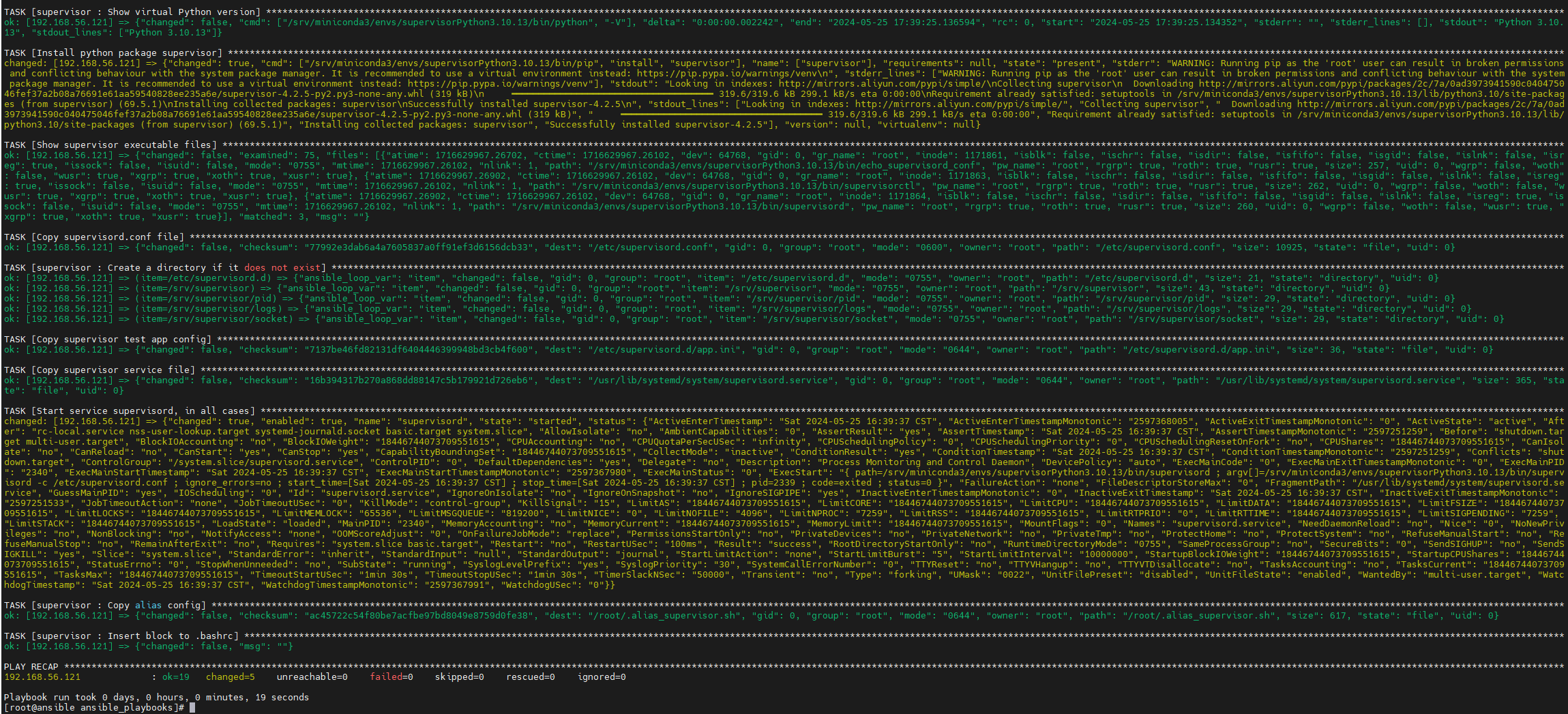The image size is (1568, 714).
Task: Click the 'unreachable=0' recap value
Action: coord(312,676)
